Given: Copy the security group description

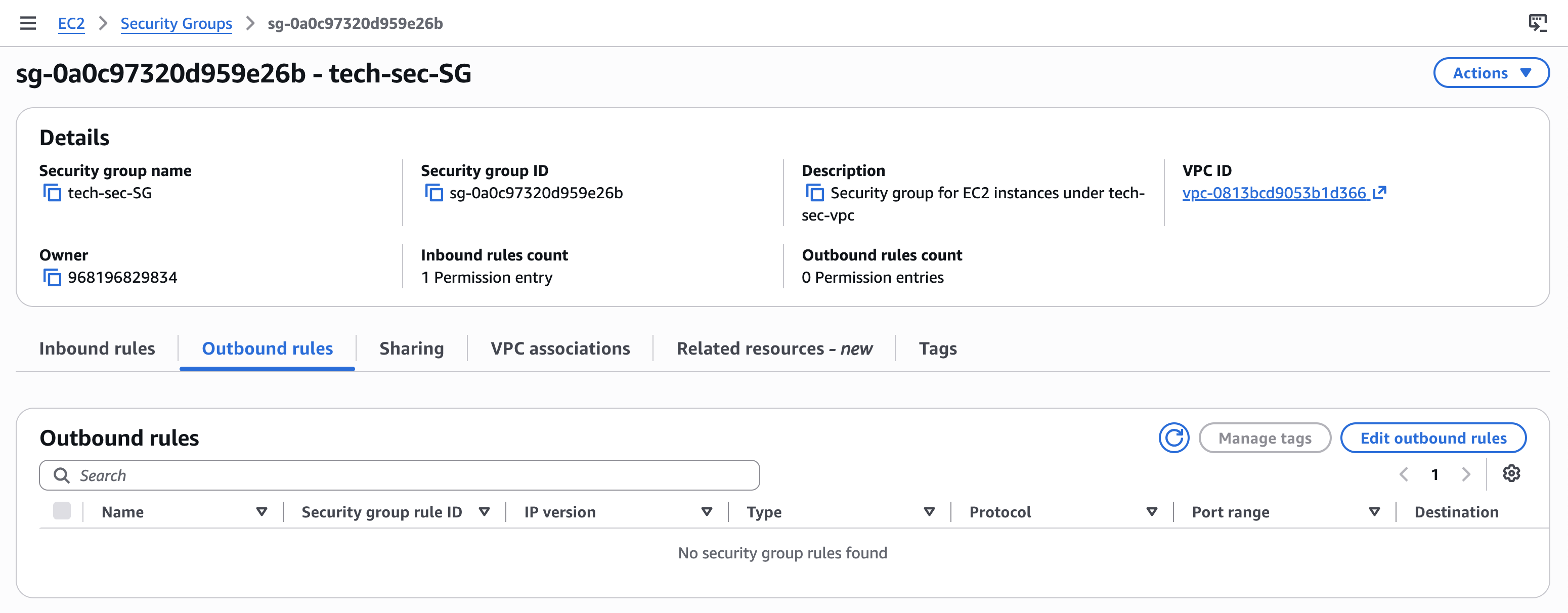Looking at the screenshot, I should (x=814, y=193).
